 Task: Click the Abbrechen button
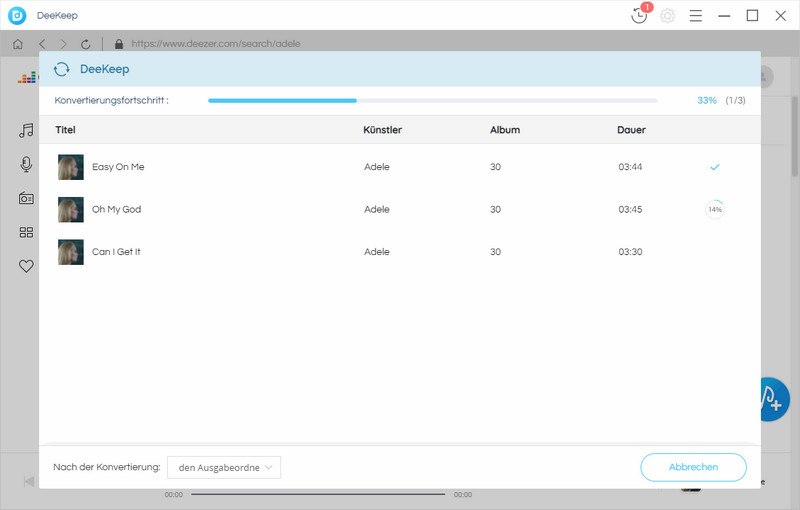693,467
